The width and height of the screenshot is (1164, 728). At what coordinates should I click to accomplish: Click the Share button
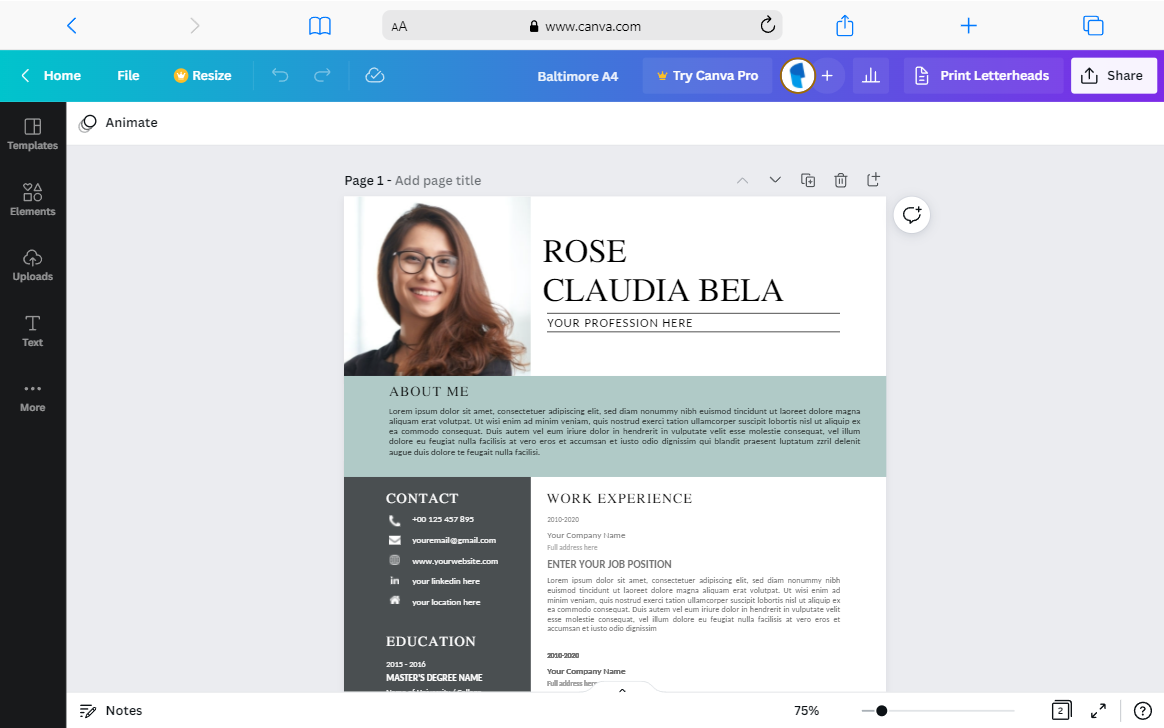pos(1113,76)
